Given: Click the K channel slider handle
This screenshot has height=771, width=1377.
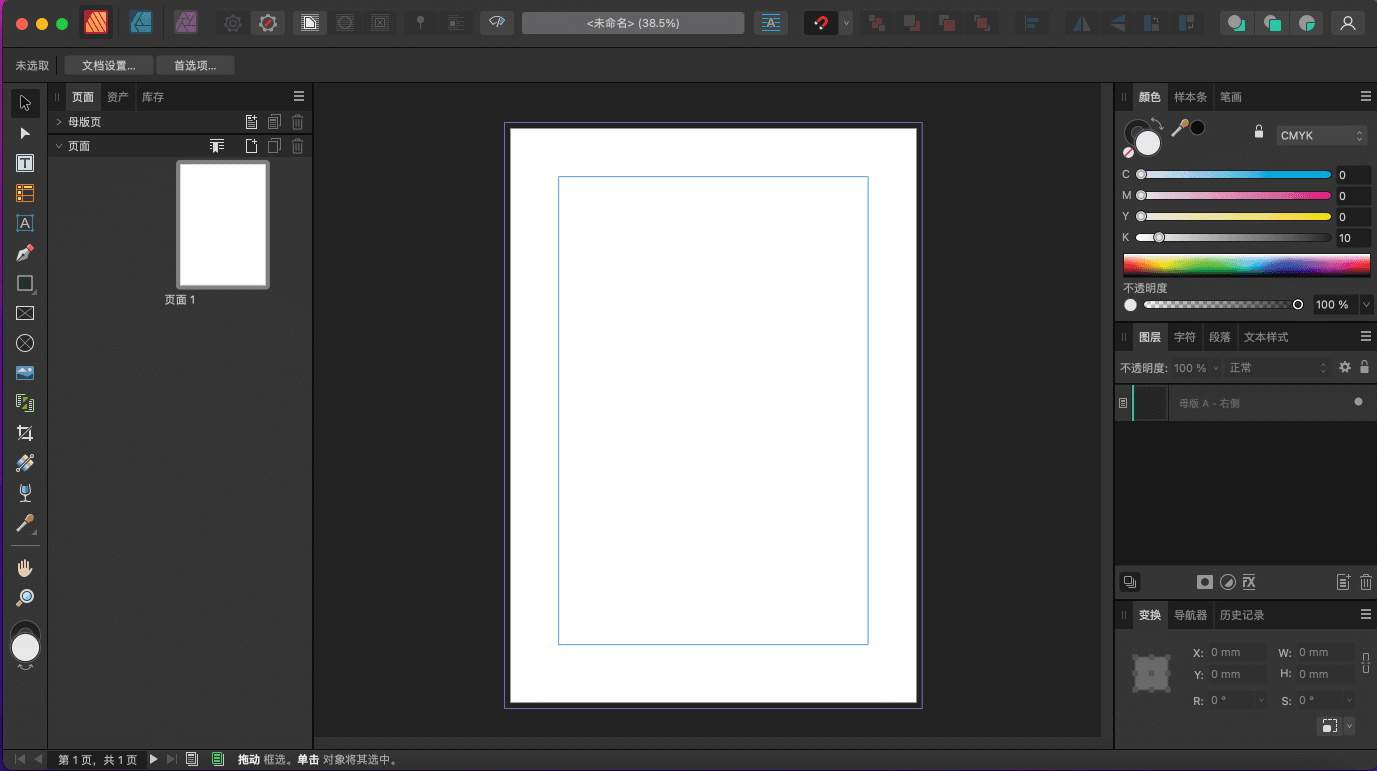Looking at the screenshot, I should click(1159, 238).
